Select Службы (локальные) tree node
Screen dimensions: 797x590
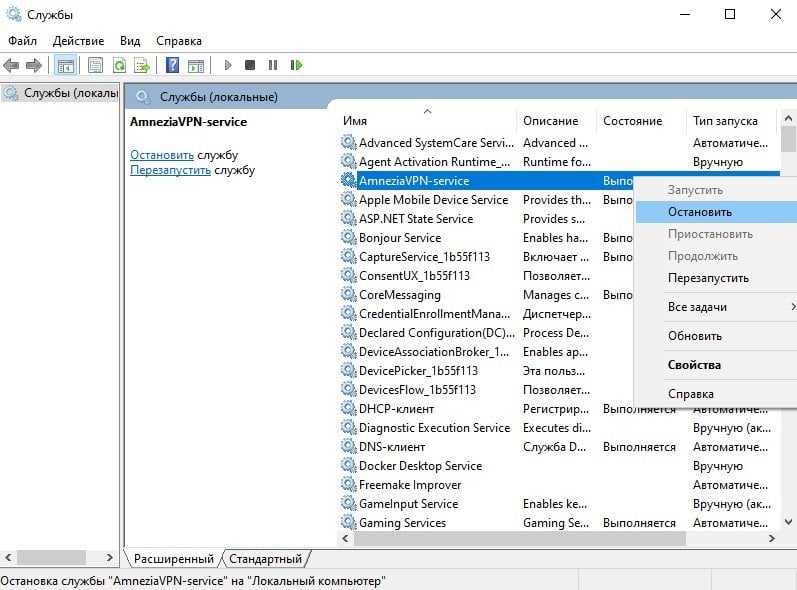[61, 93]
